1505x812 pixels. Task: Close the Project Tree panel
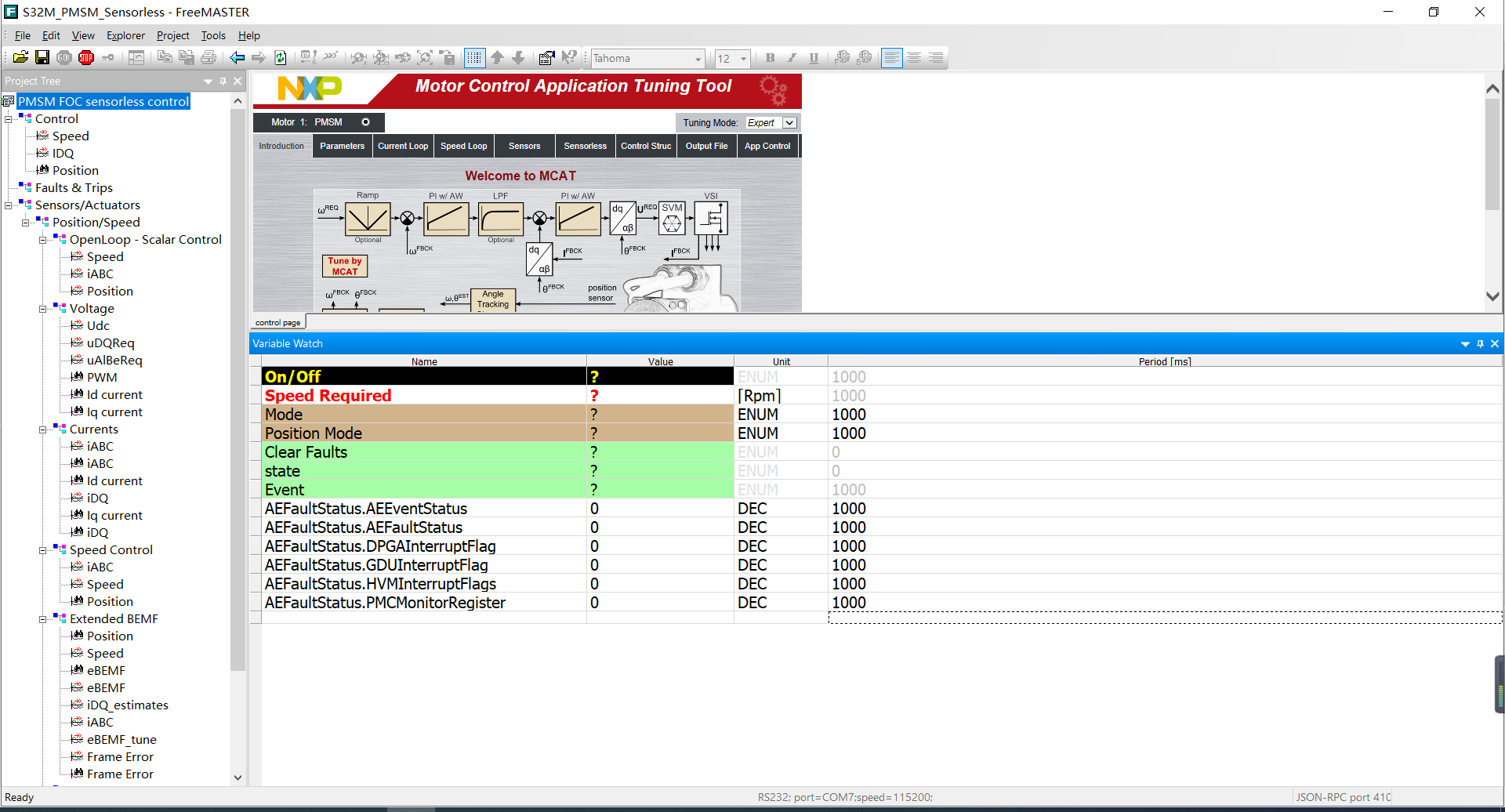point(238,81)
